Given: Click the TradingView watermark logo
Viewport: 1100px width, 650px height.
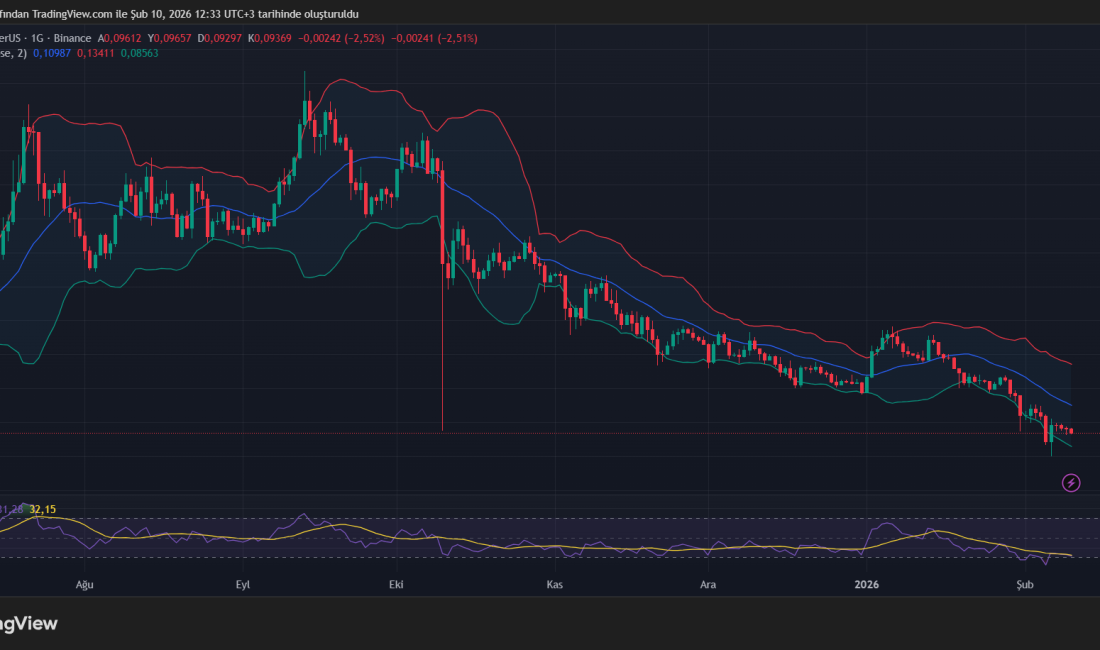Looking at the screenshot, I should (x=28, y=623).
